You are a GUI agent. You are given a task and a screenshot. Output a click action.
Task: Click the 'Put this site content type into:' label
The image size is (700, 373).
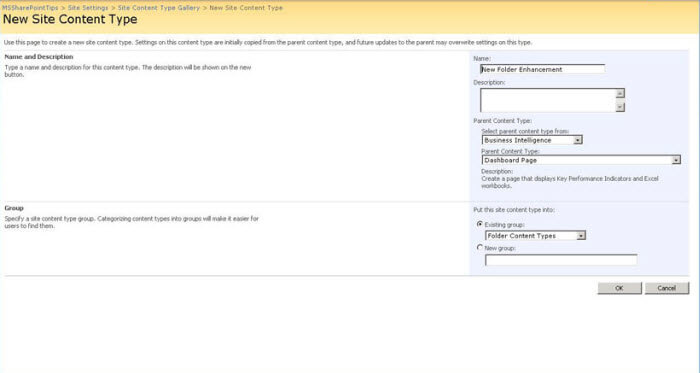tap(514, 210)
